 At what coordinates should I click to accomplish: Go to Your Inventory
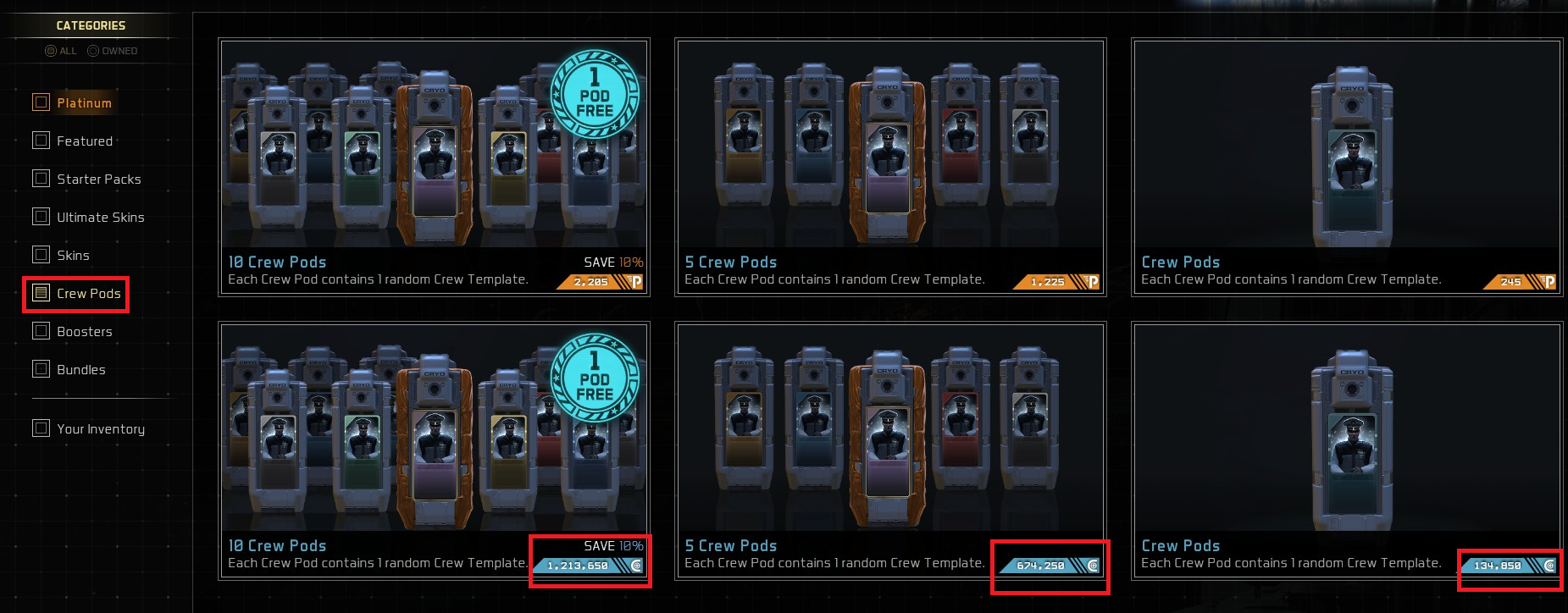tap(101, 429)
